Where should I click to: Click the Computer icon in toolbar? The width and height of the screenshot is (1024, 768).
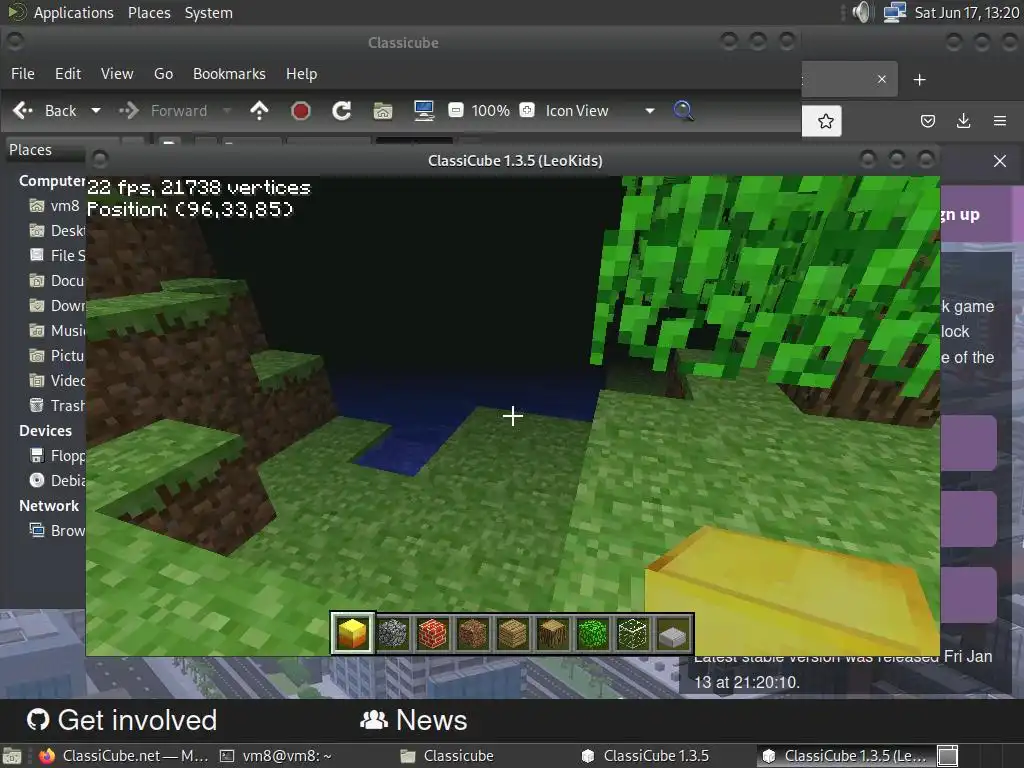point(424,111)
